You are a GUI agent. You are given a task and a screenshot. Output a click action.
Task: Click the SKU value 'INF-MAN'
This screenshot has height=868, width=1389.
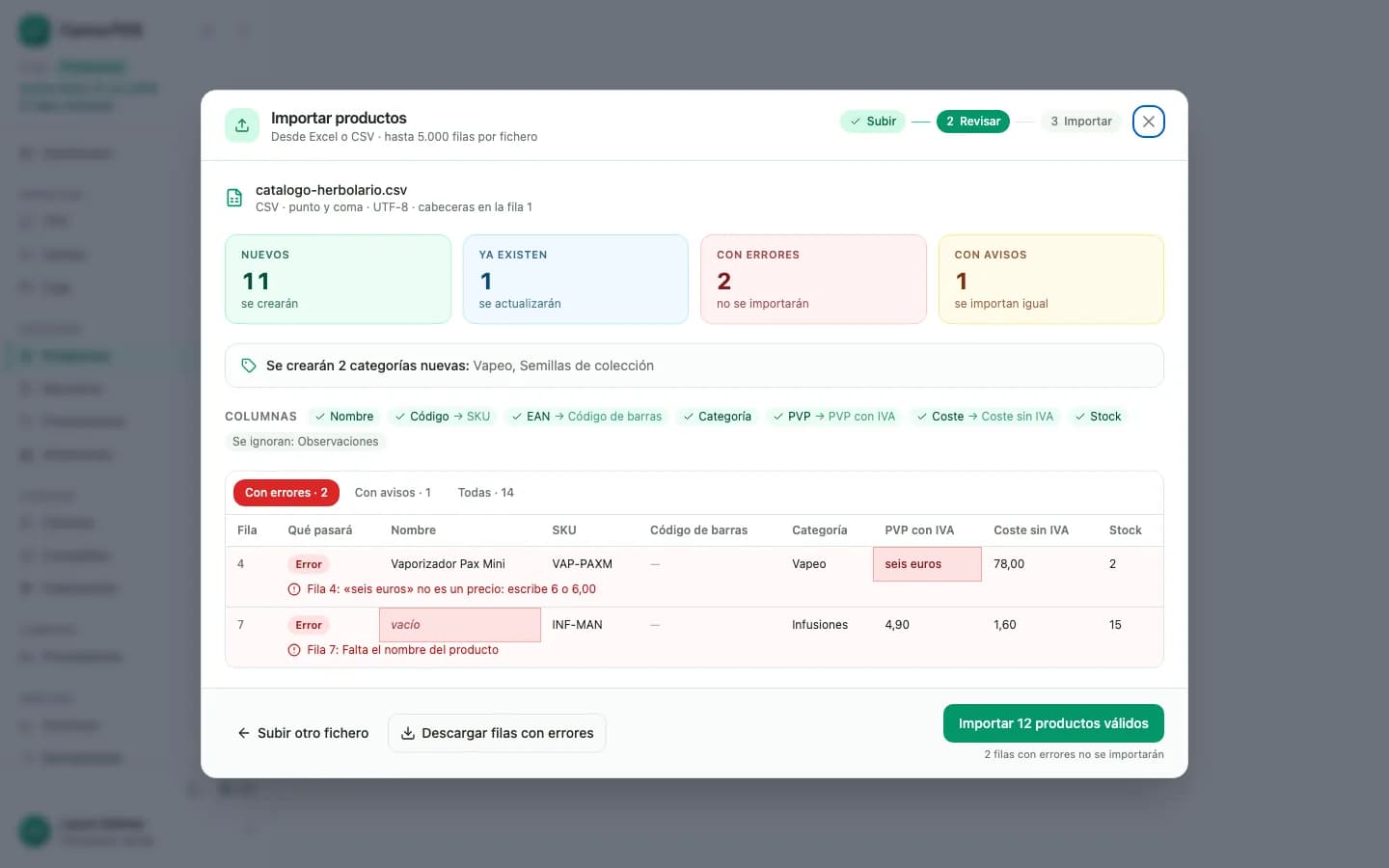577,625
